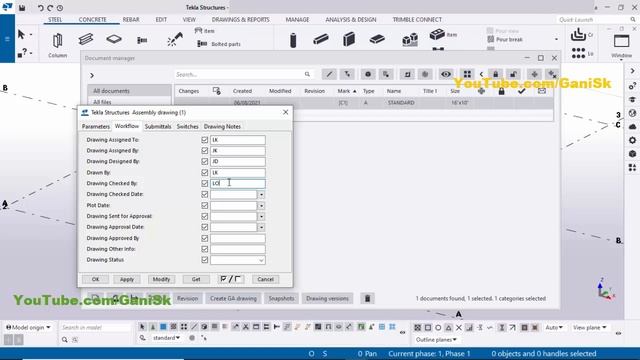Toggle the Drawing Checked By checkbox
Screen dimensions: 640x360
coord(204,183)
